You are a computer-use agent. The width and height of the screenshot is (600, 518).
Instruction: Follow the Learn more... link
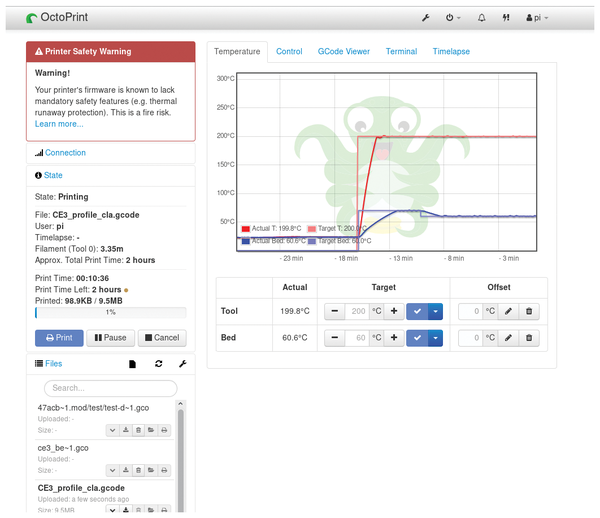click(x=59, y=124)
